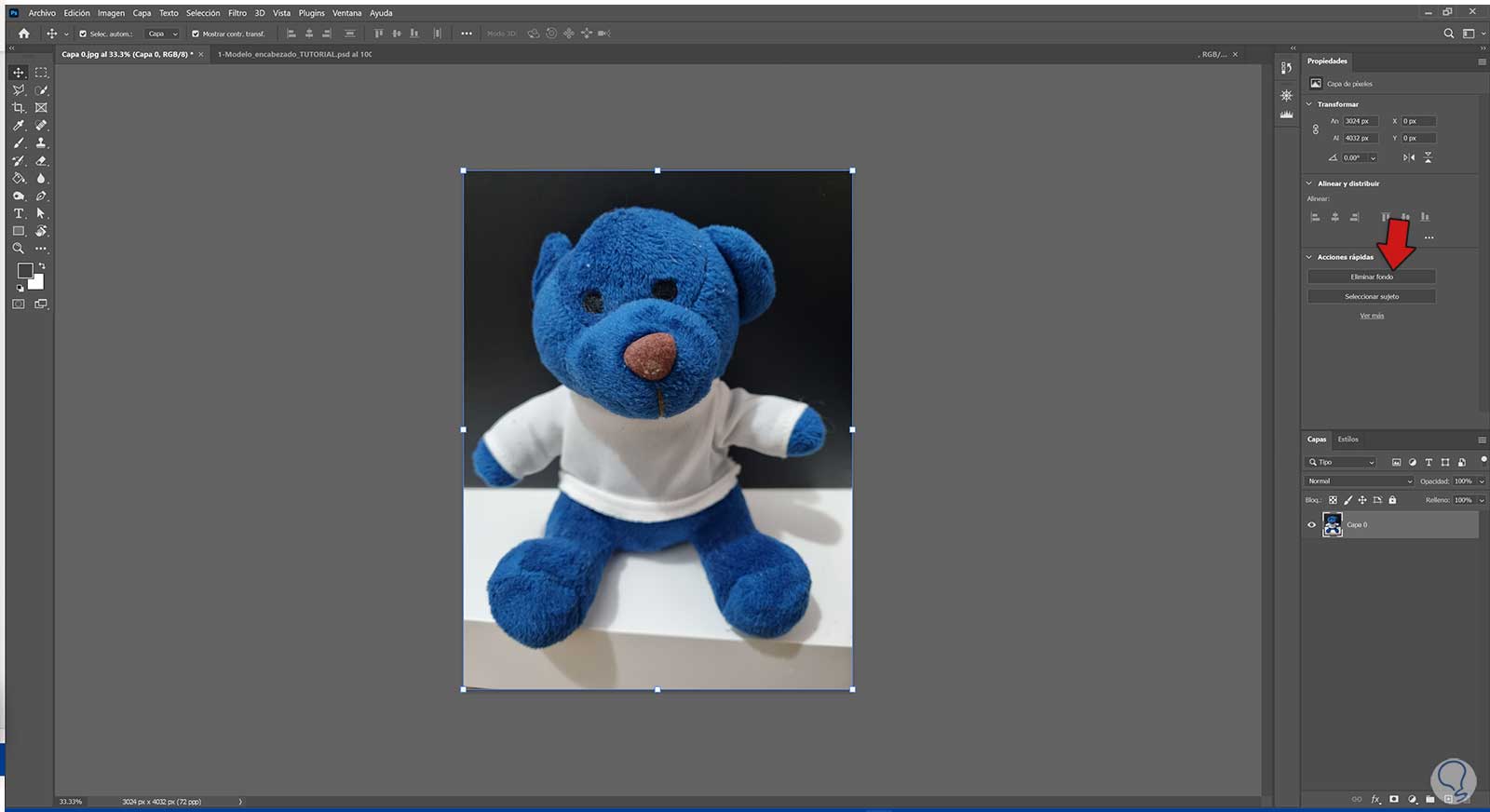Open the collapsed History panel icon

click(1286, 68)
